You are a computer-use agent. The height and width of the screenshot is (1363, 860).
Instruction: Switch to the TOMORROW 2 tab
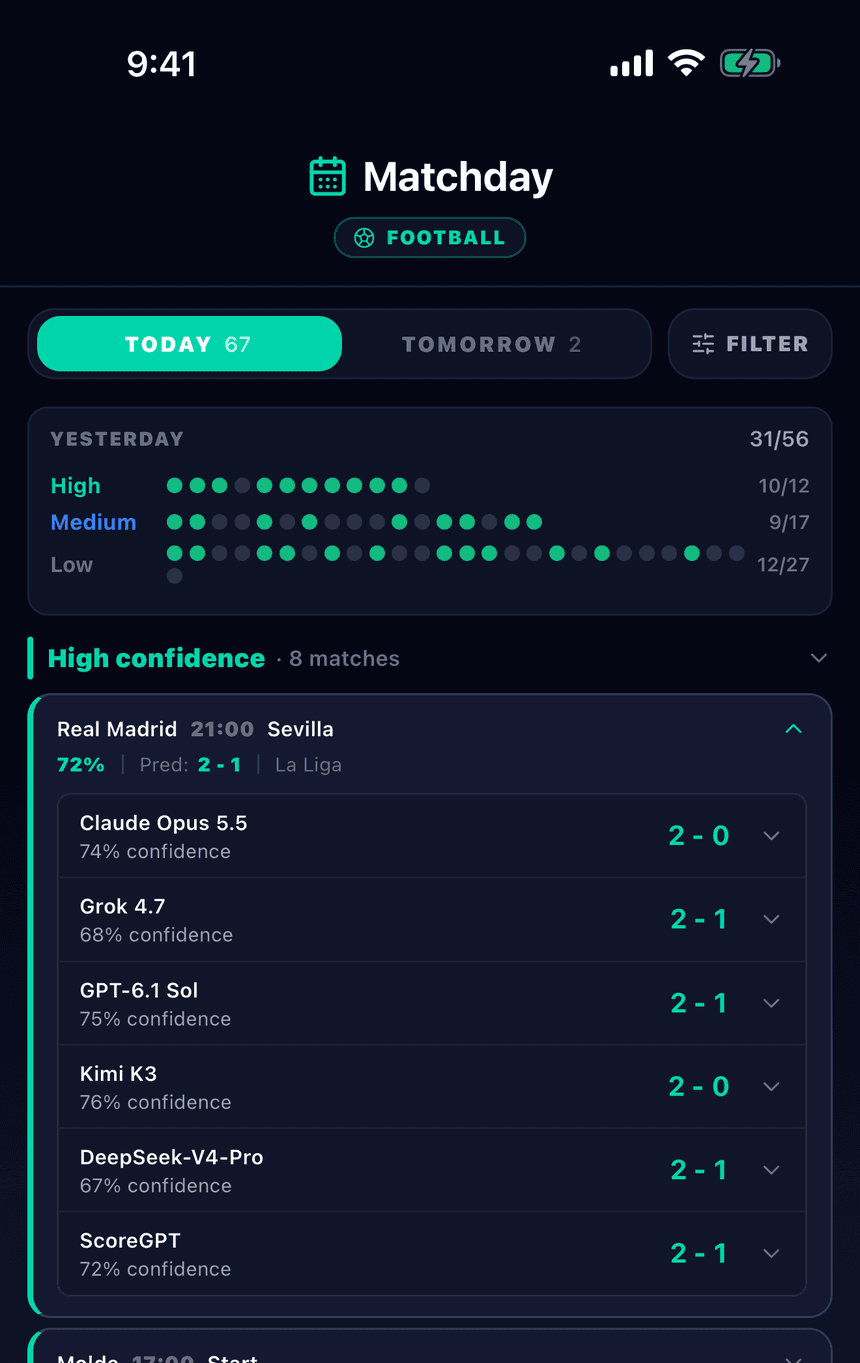pyautogui.click(x=491, y=344)
